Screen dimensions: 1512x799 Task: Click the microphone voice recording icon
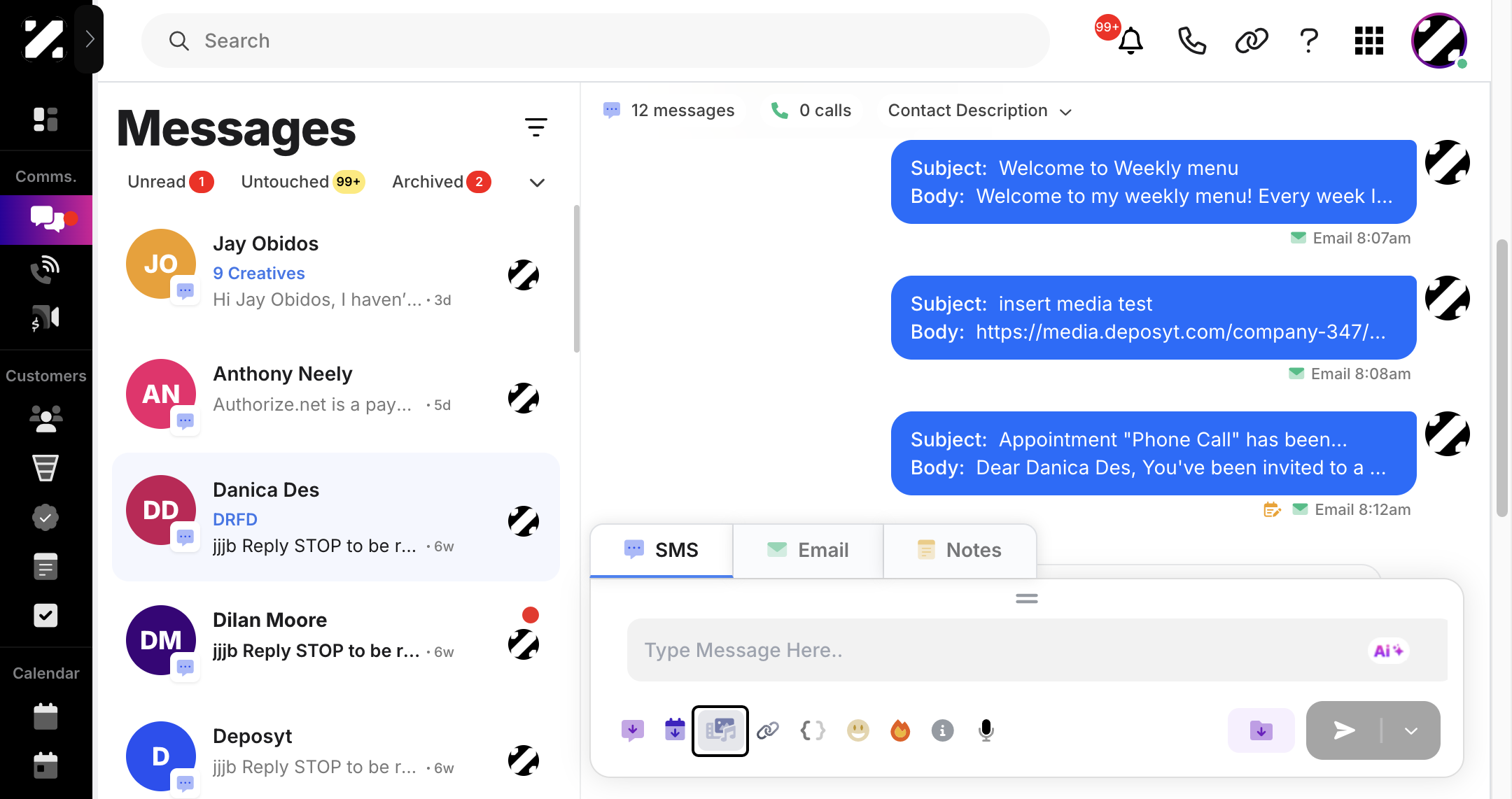tap(986, 731)
